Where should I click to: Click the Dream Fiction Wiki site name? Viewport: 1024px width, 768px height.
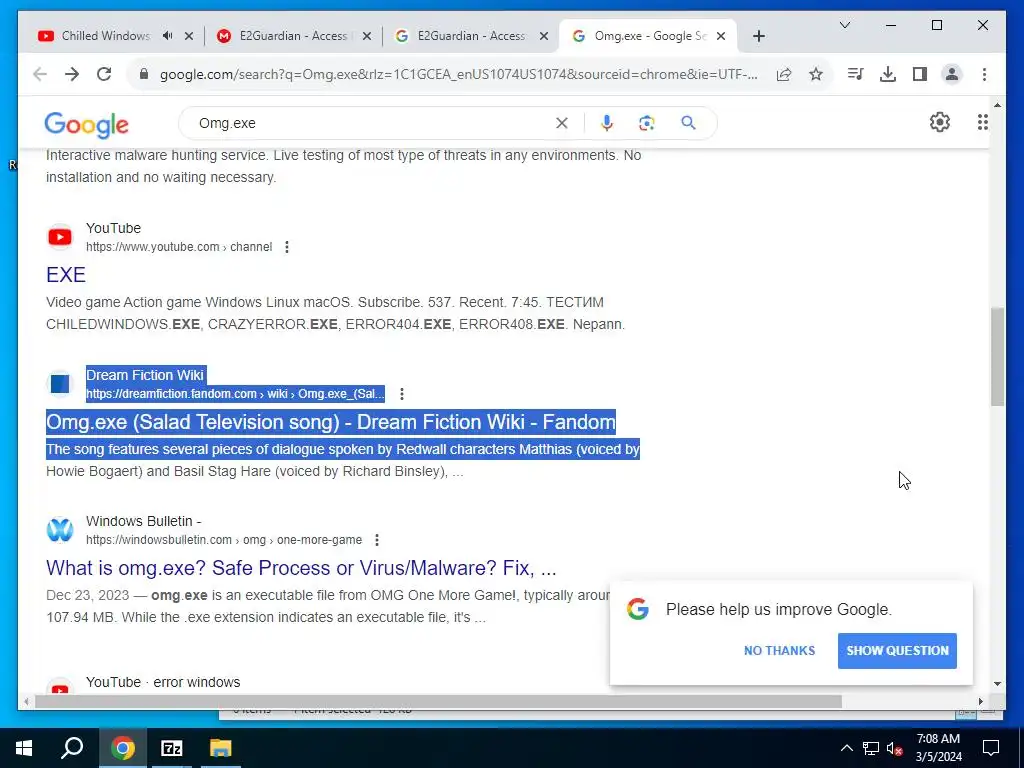pyautogui.click(x=145, y=375)
